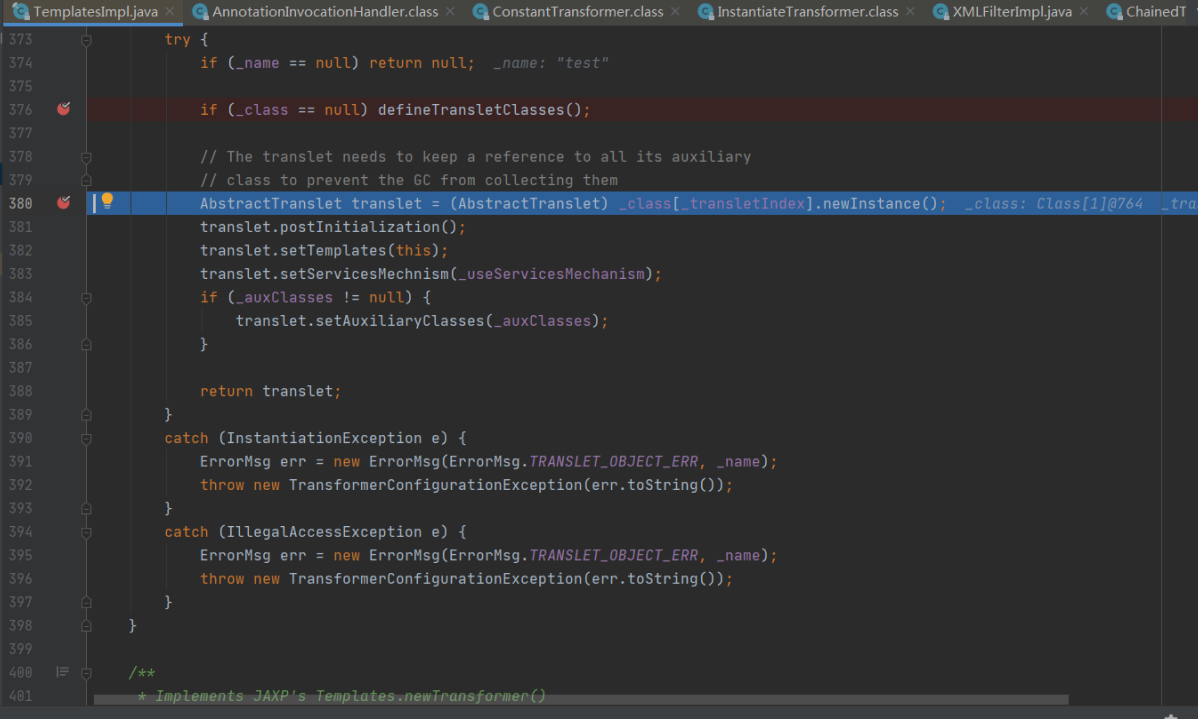
Task: Click the fold end marker at line 389
Action: pyautogui.click(x=86, y=414)
